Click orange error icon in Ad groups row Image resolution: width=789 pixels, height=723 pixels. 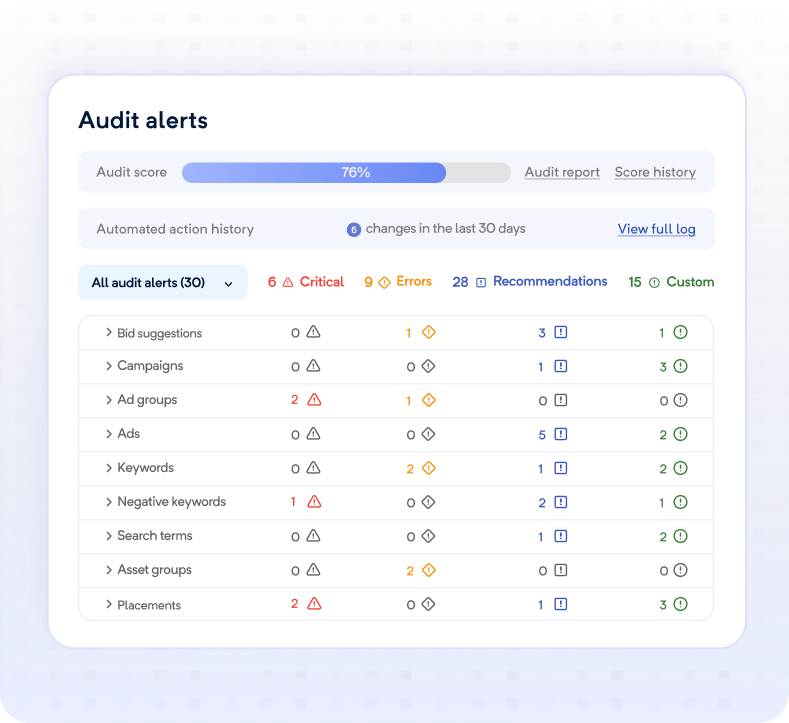[x=429, y=400]
